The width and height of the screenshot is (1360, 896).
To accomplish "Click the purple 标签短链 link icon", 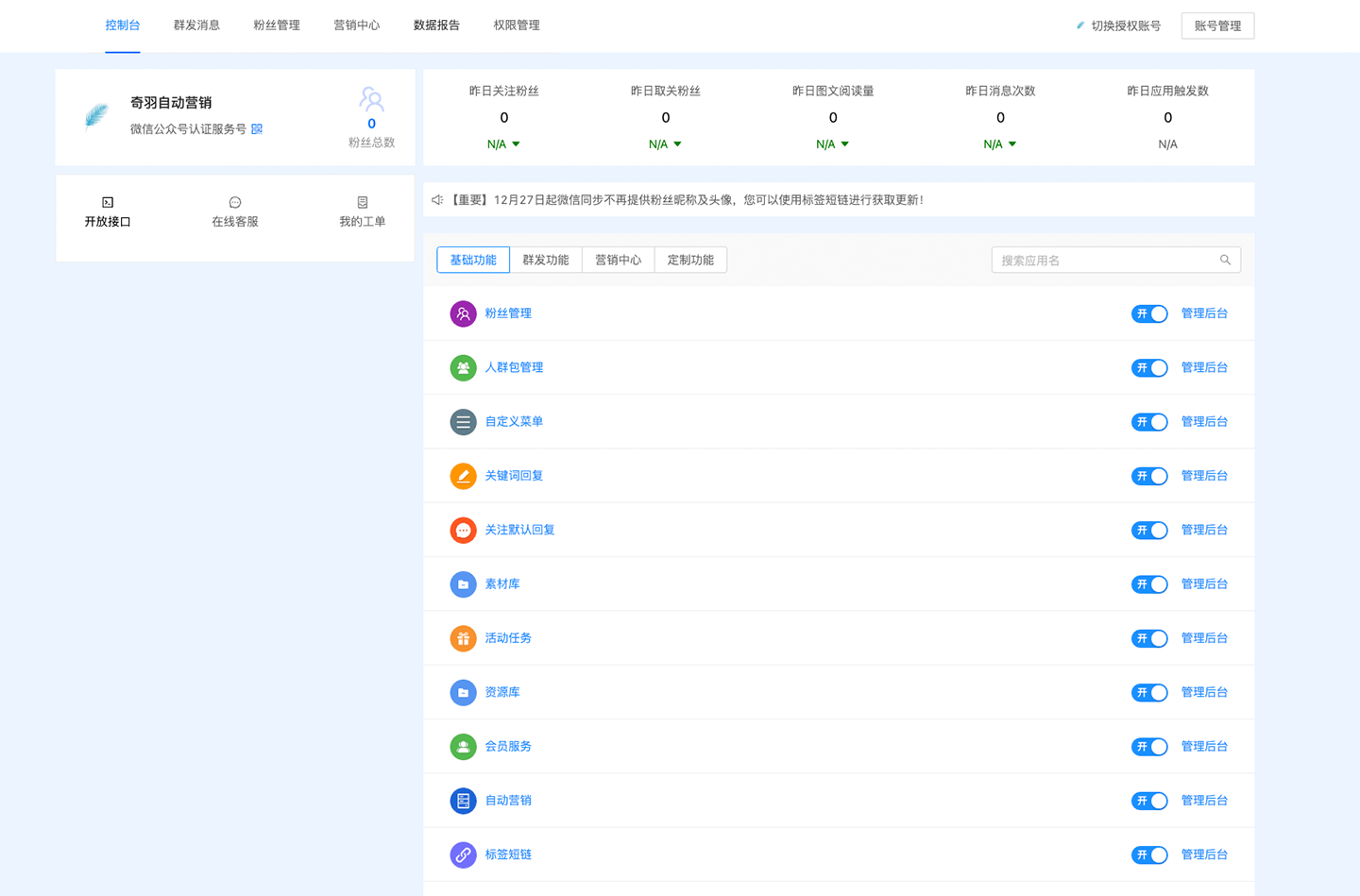I will pyautogui.click(x=463, y=855).
